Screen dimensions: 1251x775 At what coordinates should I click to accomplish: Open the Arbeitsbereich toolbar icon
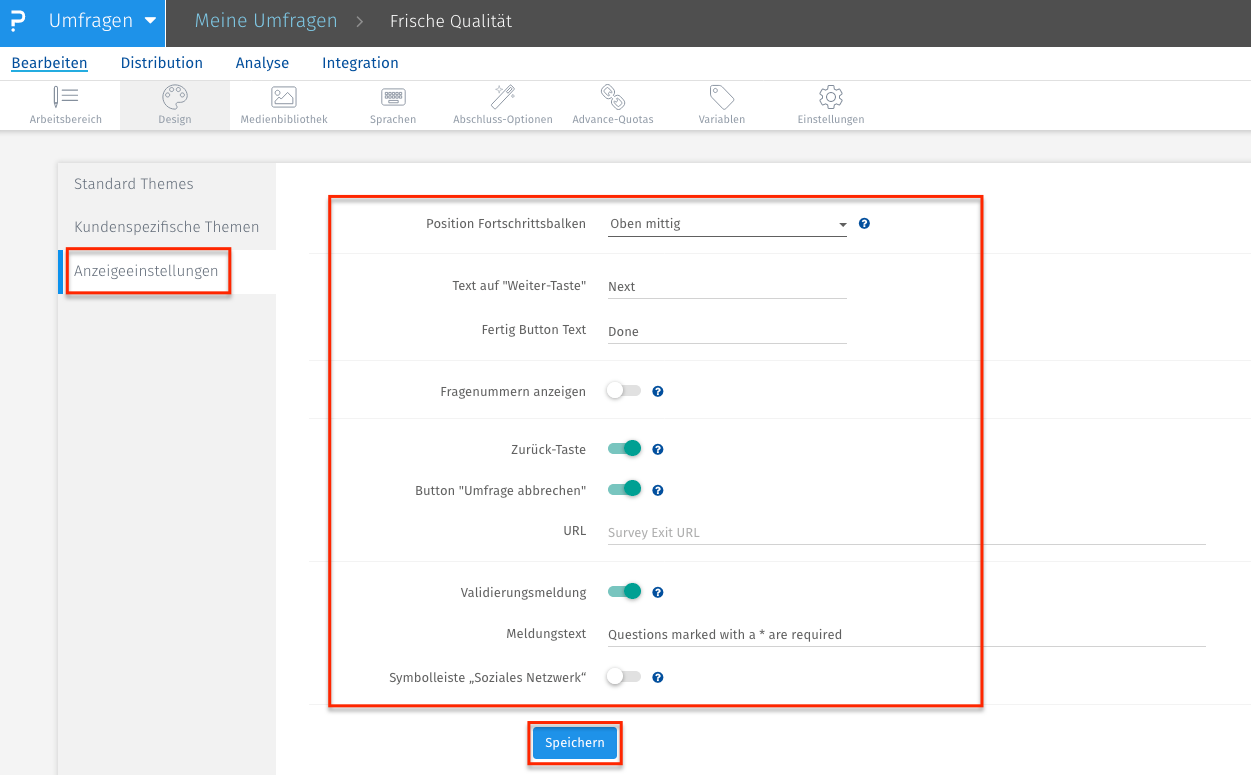(64, 103)
